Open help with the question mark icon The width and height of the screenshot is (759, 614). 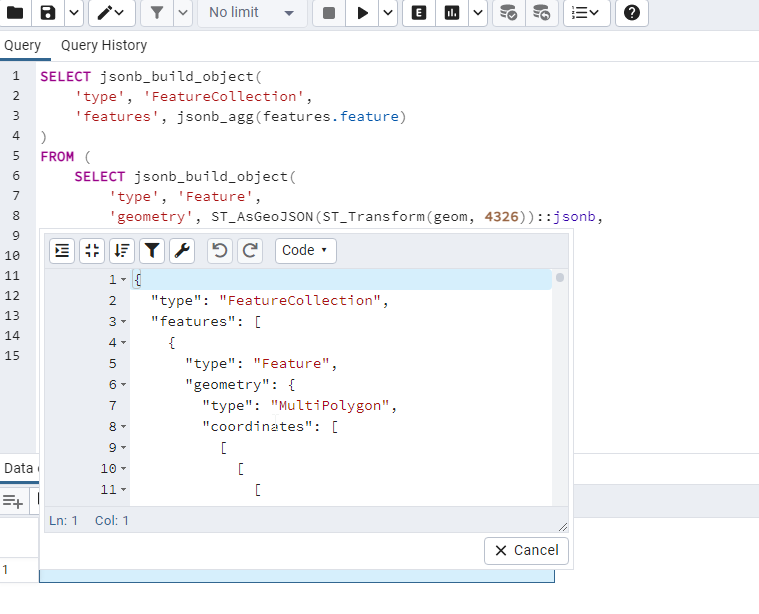(x=632, y=13)
